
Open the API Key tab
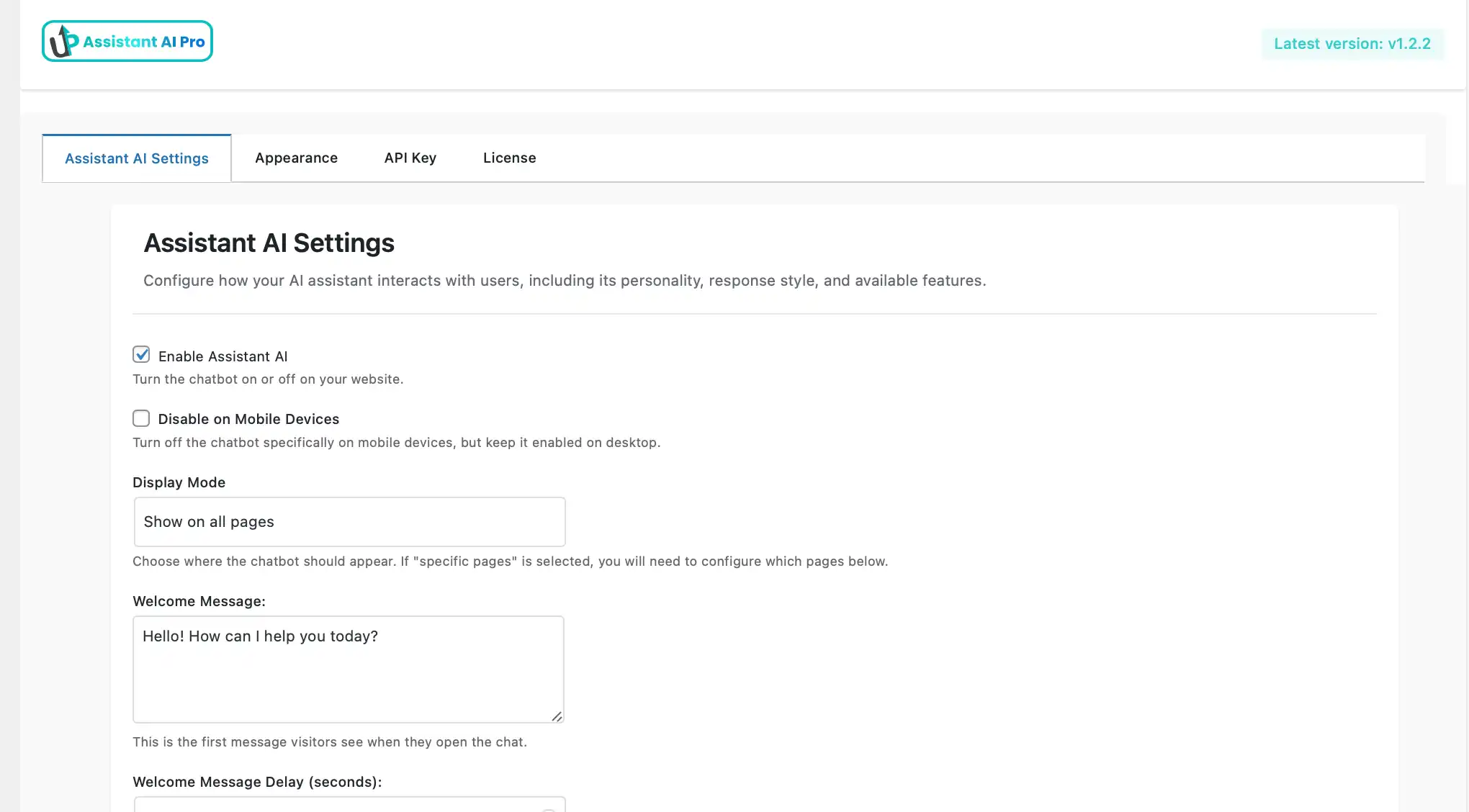coord(410,158)
